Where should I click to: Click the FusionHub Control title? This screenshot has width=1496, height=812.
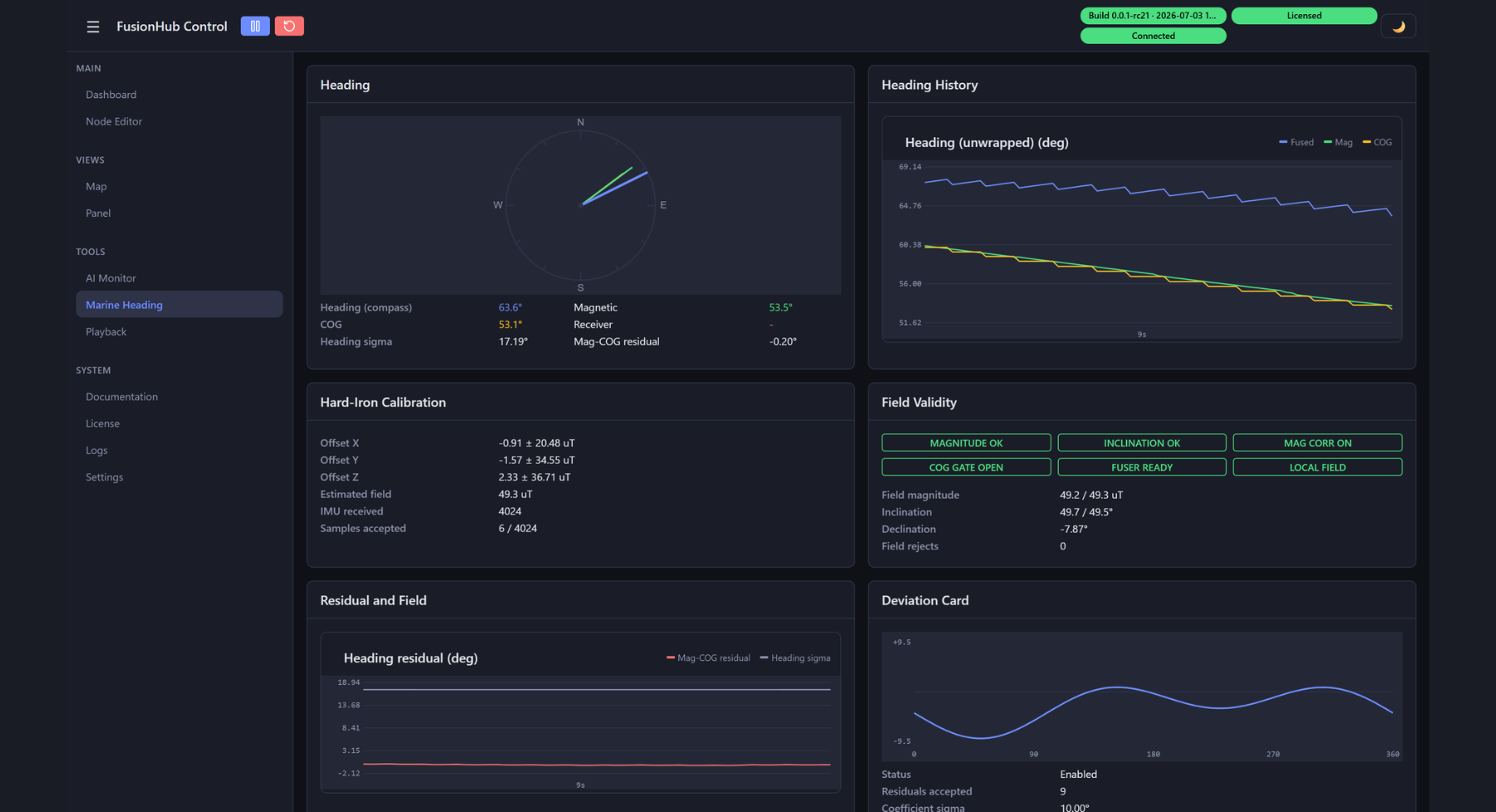[172, 27]
